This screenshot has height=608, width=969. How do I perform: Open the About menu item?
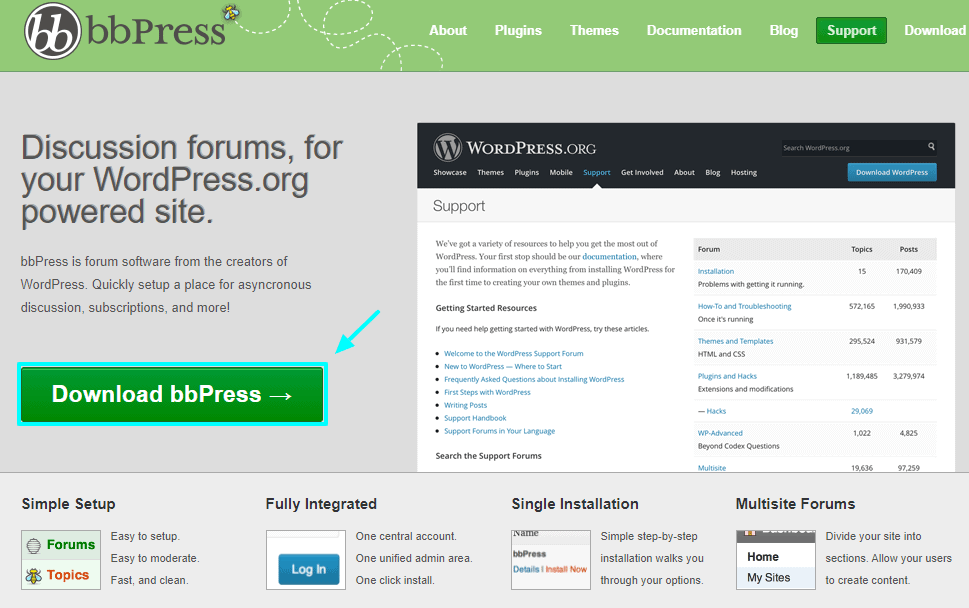[448, 30]
